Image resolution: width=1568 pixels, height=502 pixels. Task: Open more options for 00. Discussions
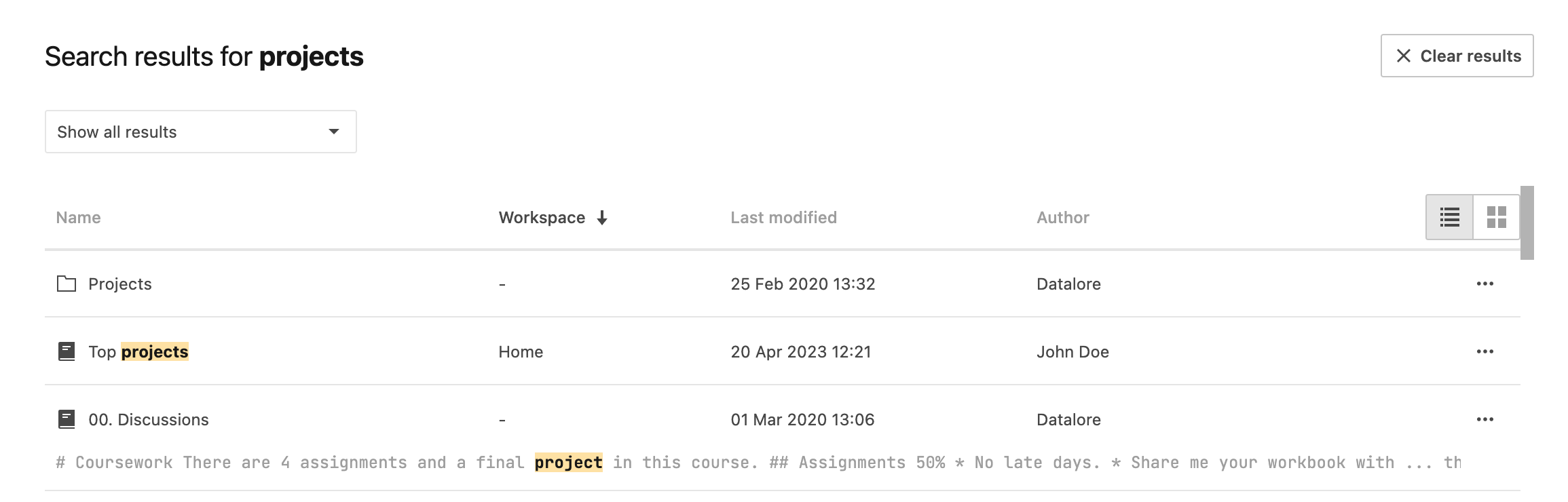(x=1485, y=419)
